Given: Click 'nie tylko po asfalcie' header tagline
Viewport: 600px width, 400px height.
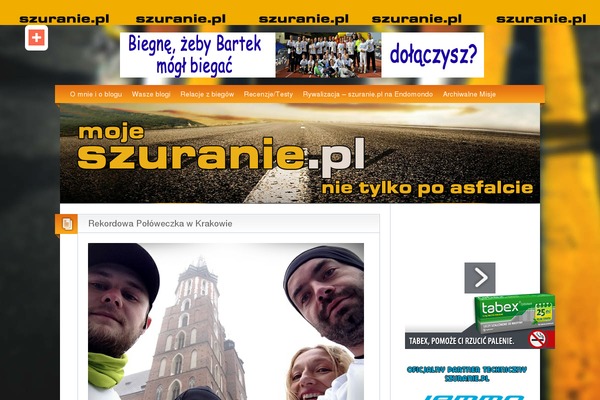Looking at the screenshot, I should [x=427, y=187].
